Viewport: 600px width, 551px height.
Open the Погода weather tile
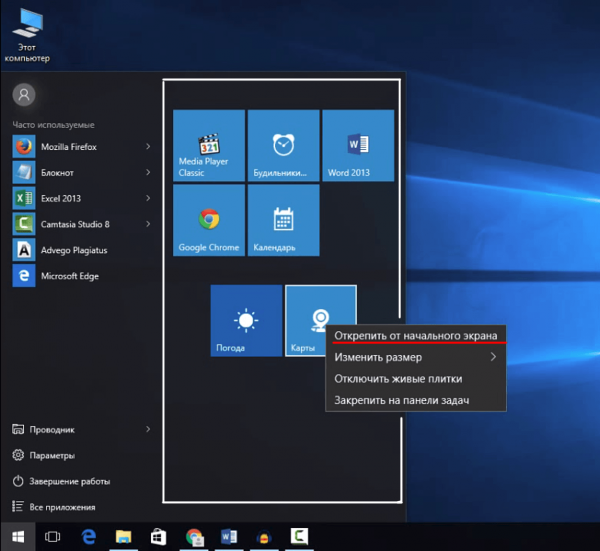(246, 321)
